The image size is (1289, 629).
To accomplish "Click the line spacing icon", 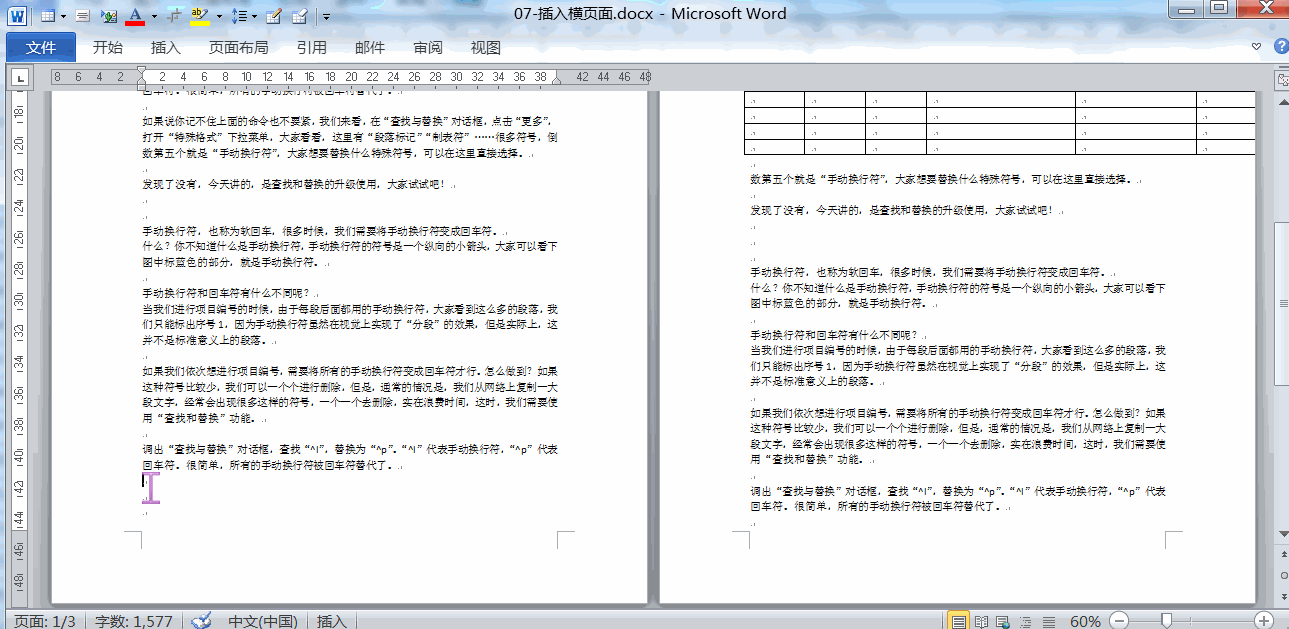I will pos(238,16).
